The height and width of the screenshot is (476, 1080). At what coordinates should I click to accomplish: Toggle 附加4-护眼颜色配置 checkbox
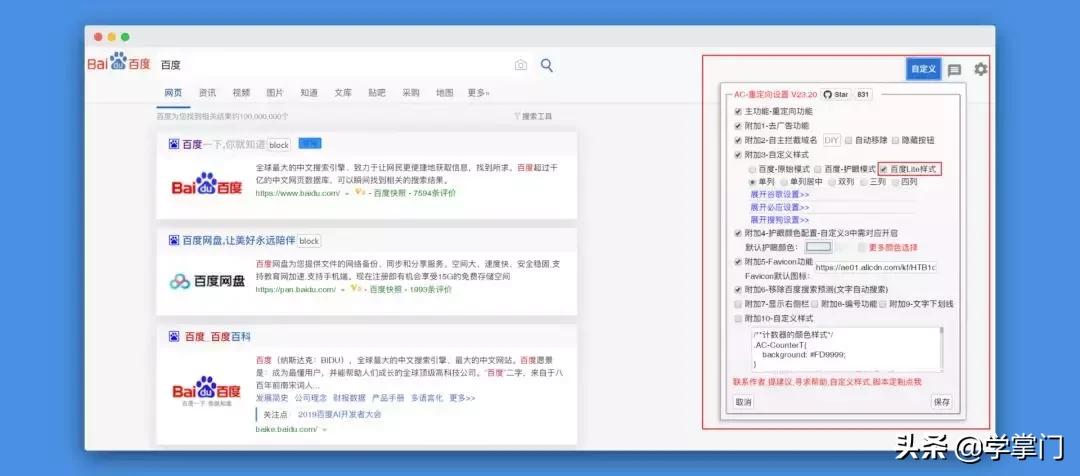tap(738, 234)
